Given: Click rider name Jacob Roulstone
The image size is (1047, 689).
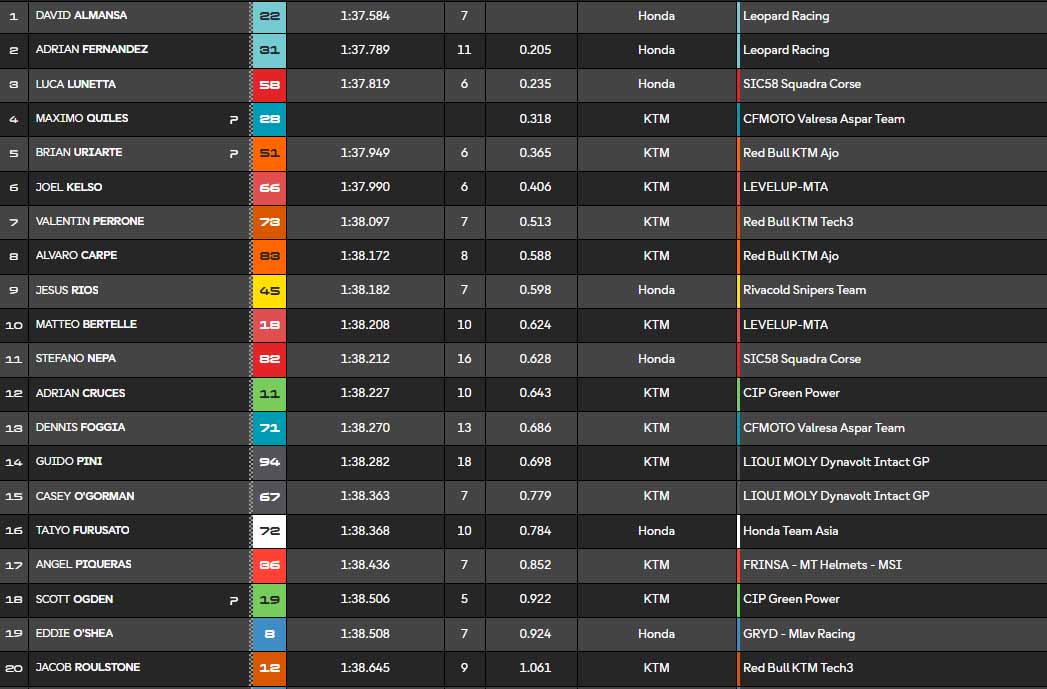Looking at the screenshot, I should tap(87, 667).
